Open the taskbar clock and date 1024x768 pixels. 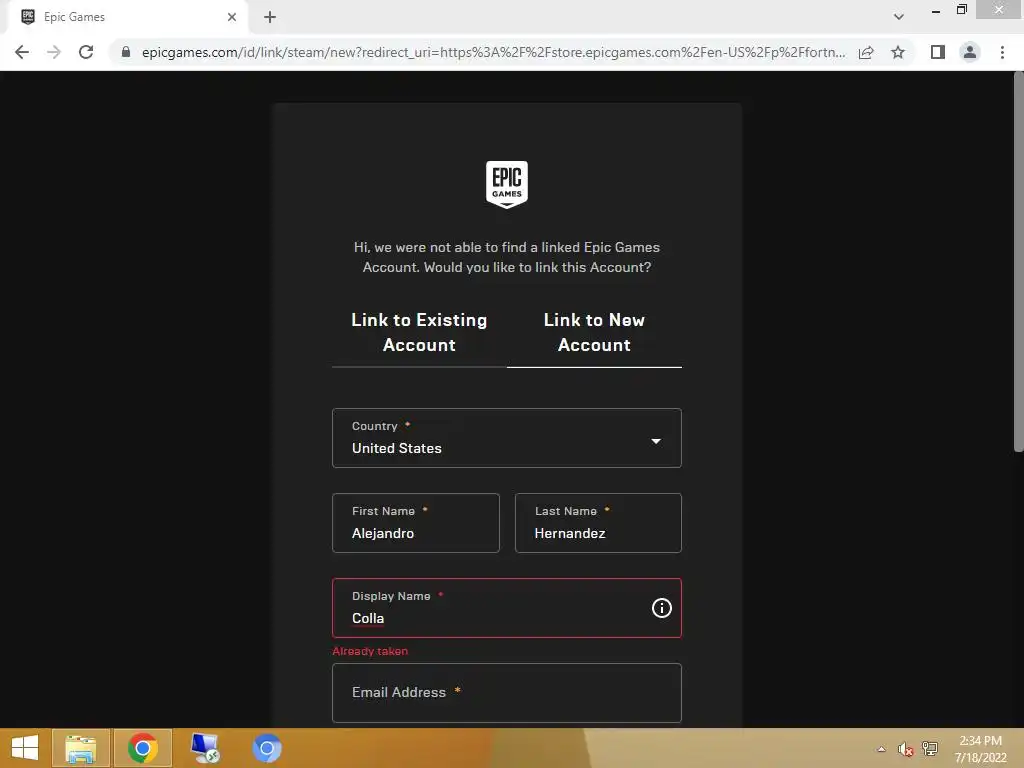pyautogui.click(x=980, y=749)
